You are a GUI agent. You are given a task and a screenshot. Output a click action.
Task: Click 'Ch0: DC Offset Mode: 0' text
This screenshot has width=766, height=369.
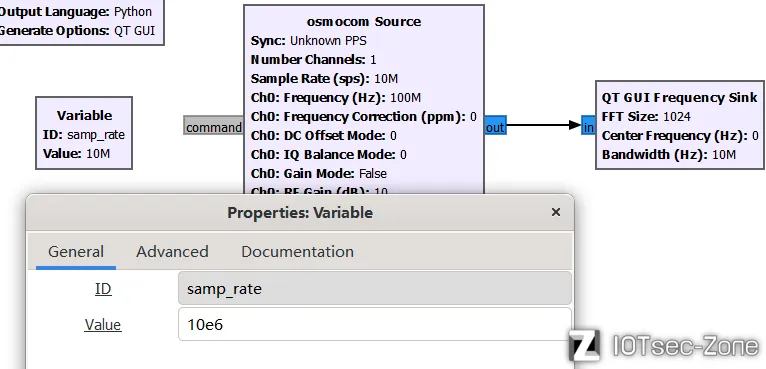(x=323, y=135)
